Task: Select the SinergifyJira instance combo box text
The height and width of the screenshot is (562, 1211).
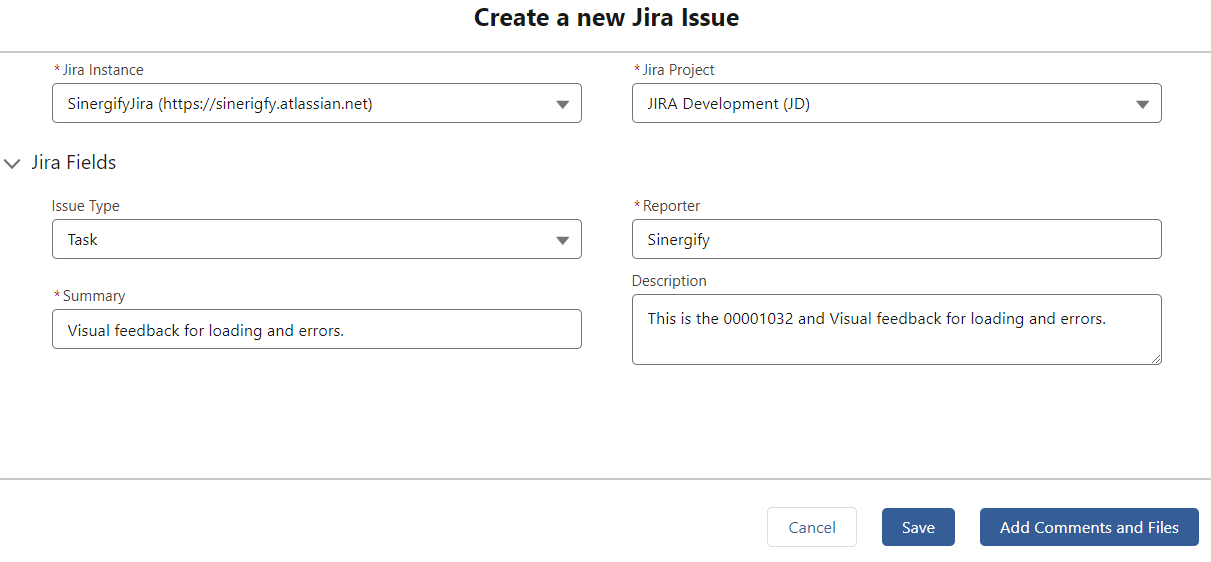Action: [x=220, y=103]
